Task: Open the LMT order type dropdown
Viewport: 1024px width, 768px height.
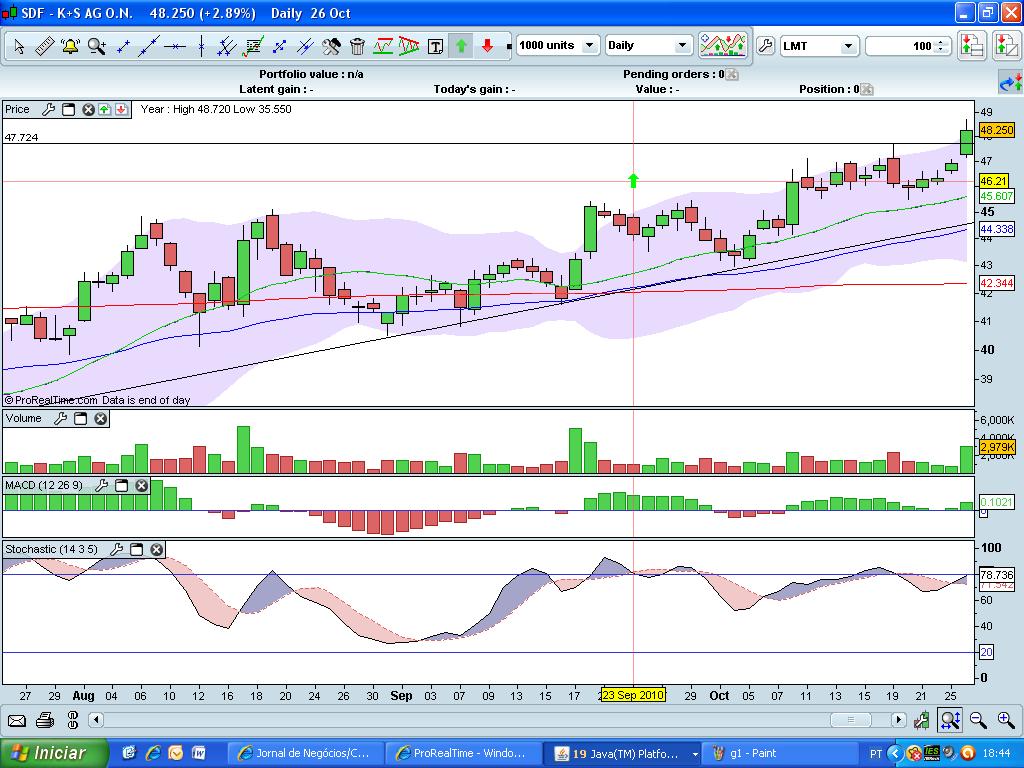Action: click(x=818, y=46)
